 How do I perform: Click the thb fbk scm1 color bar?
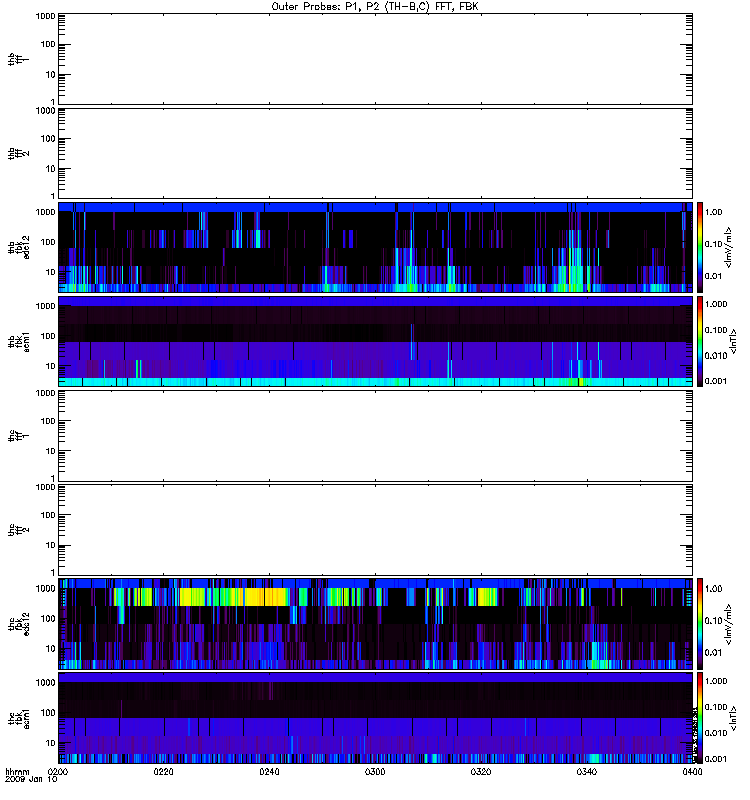(x=700, y=341)
